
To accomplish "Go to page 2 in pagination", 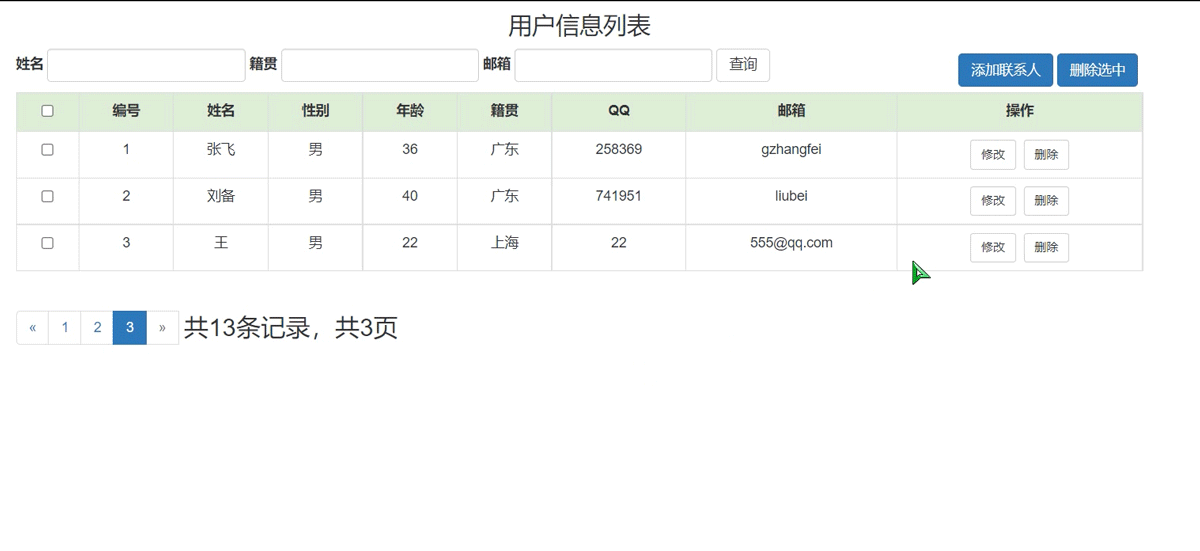I will click(97, 328).
